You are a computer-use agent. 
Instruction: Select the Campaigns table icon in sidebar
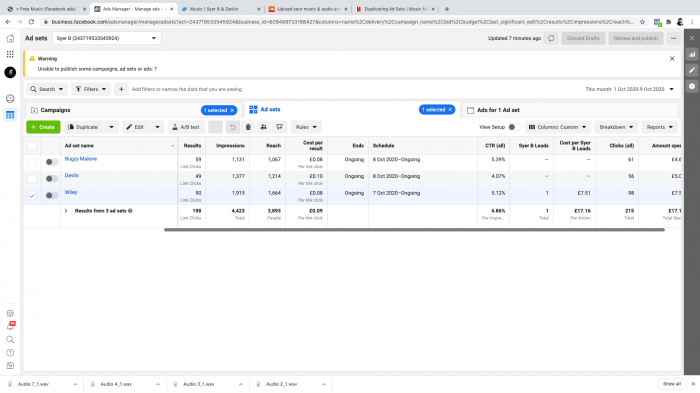(x=10, y=115)
